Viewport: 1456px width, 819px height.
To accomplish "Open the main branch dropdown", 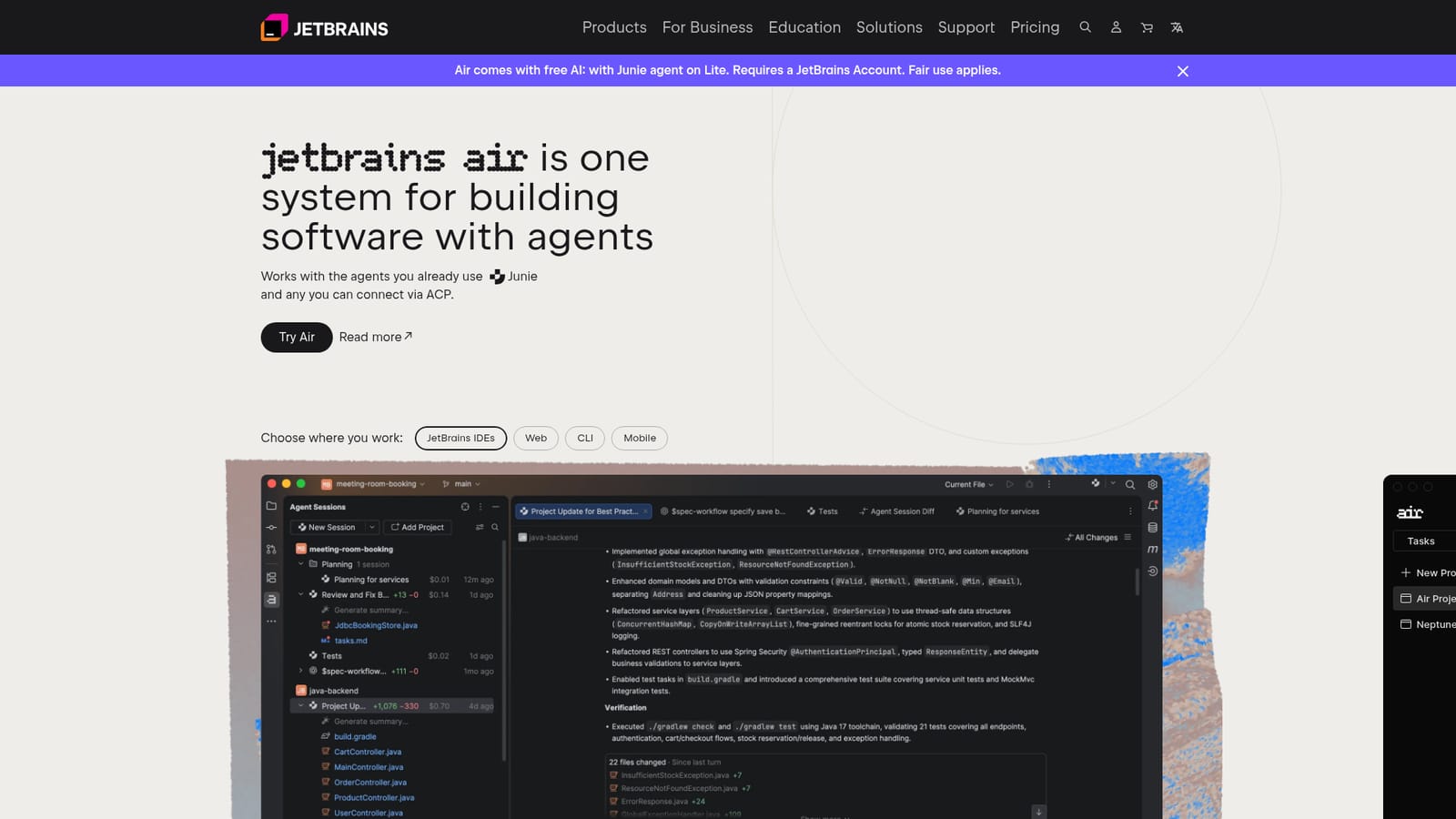I will coord(461,484).
